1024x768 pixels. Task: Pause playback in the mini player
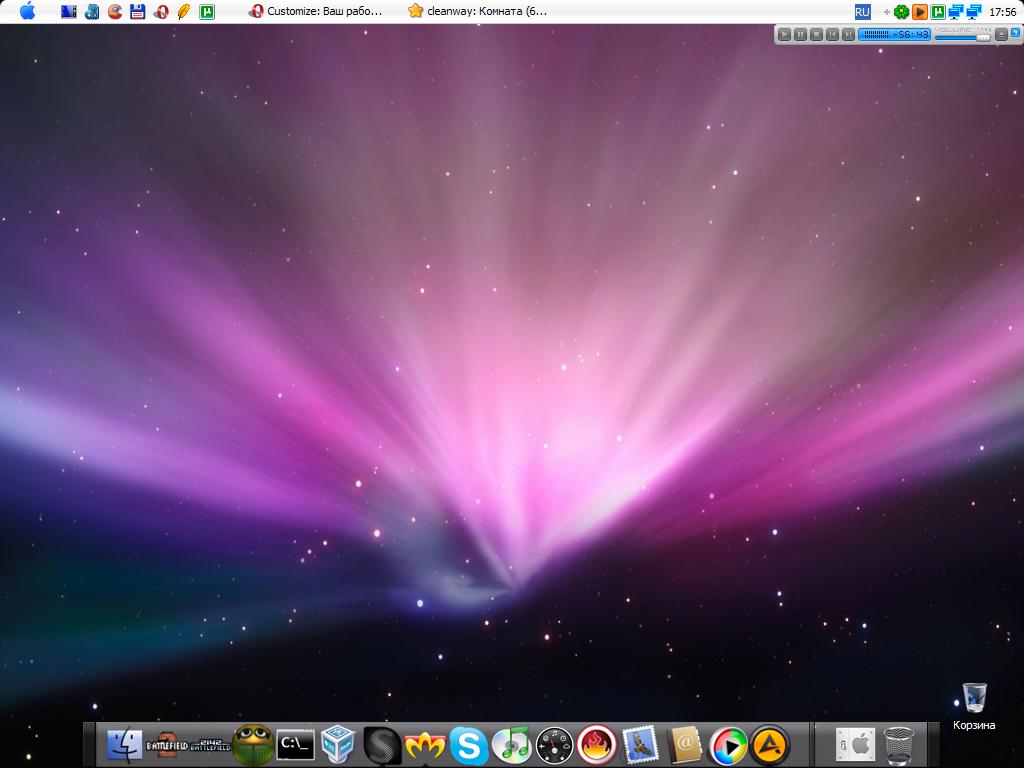coord(800,34)
